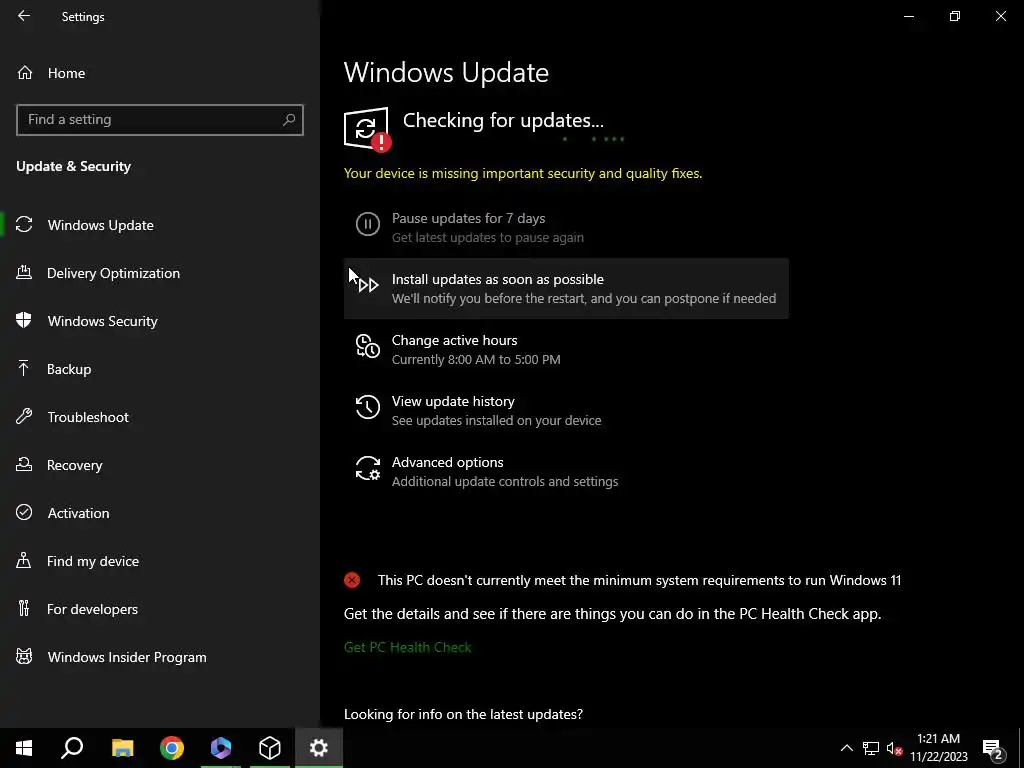Open View update history
Viewport: 1024px width, 768px height.
566,410
